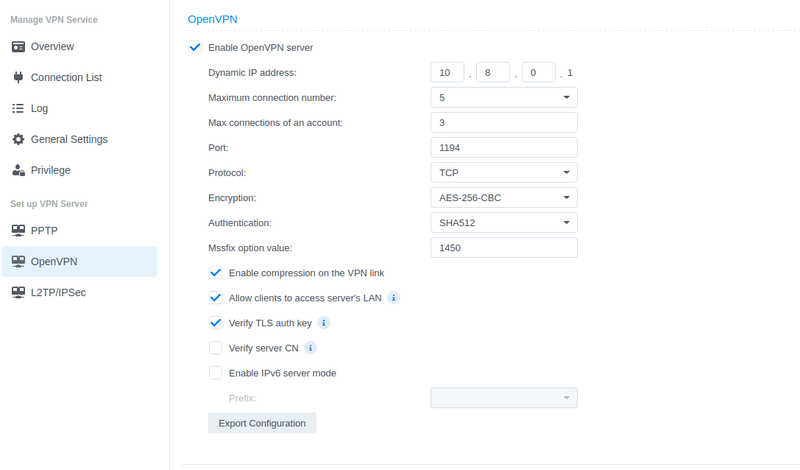
Task: Click the Log list icon
Action: pos(18,108)
